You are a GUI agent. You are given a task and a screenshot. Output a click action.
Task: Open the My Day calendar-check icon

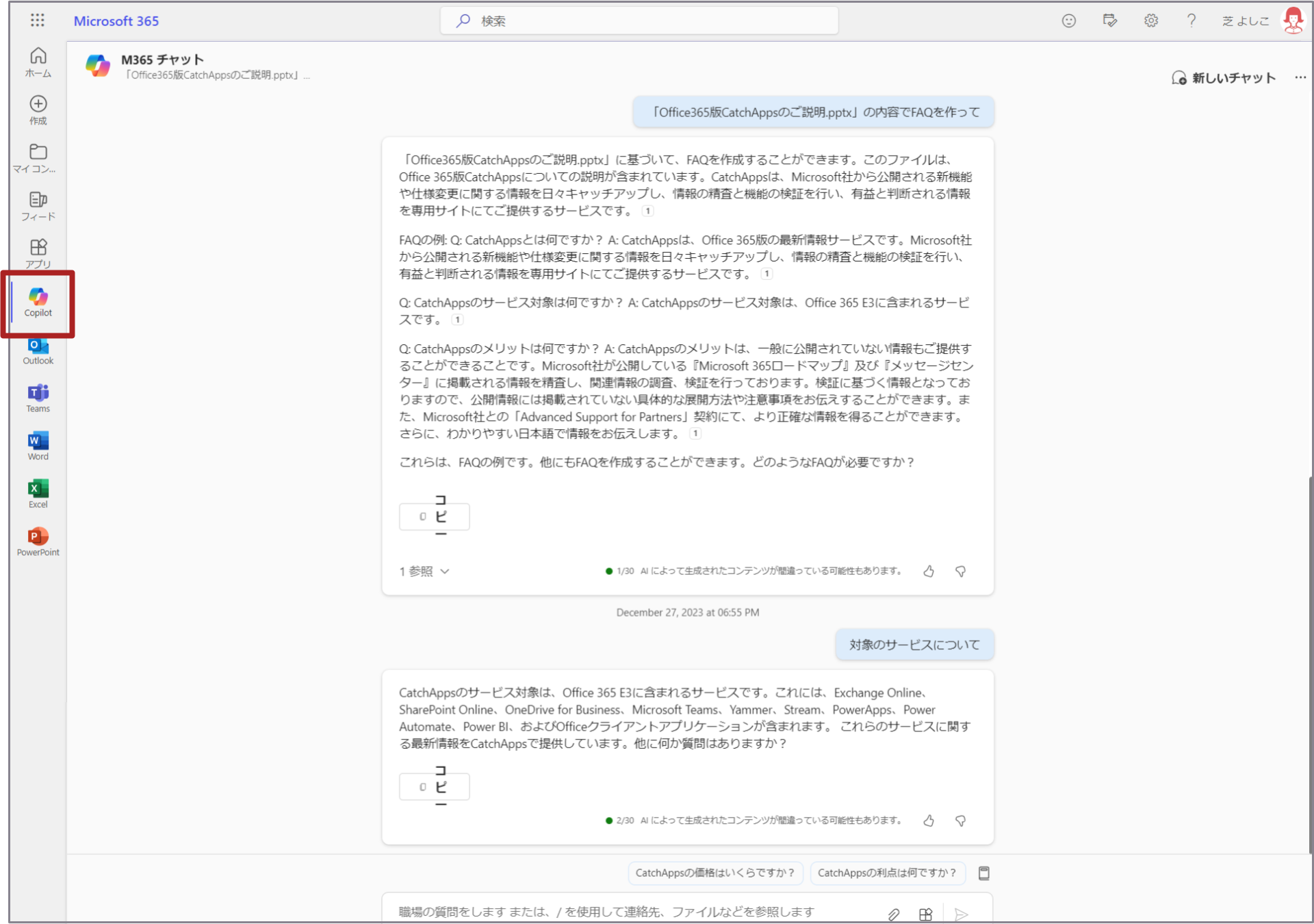click(x=1110, y=21)
